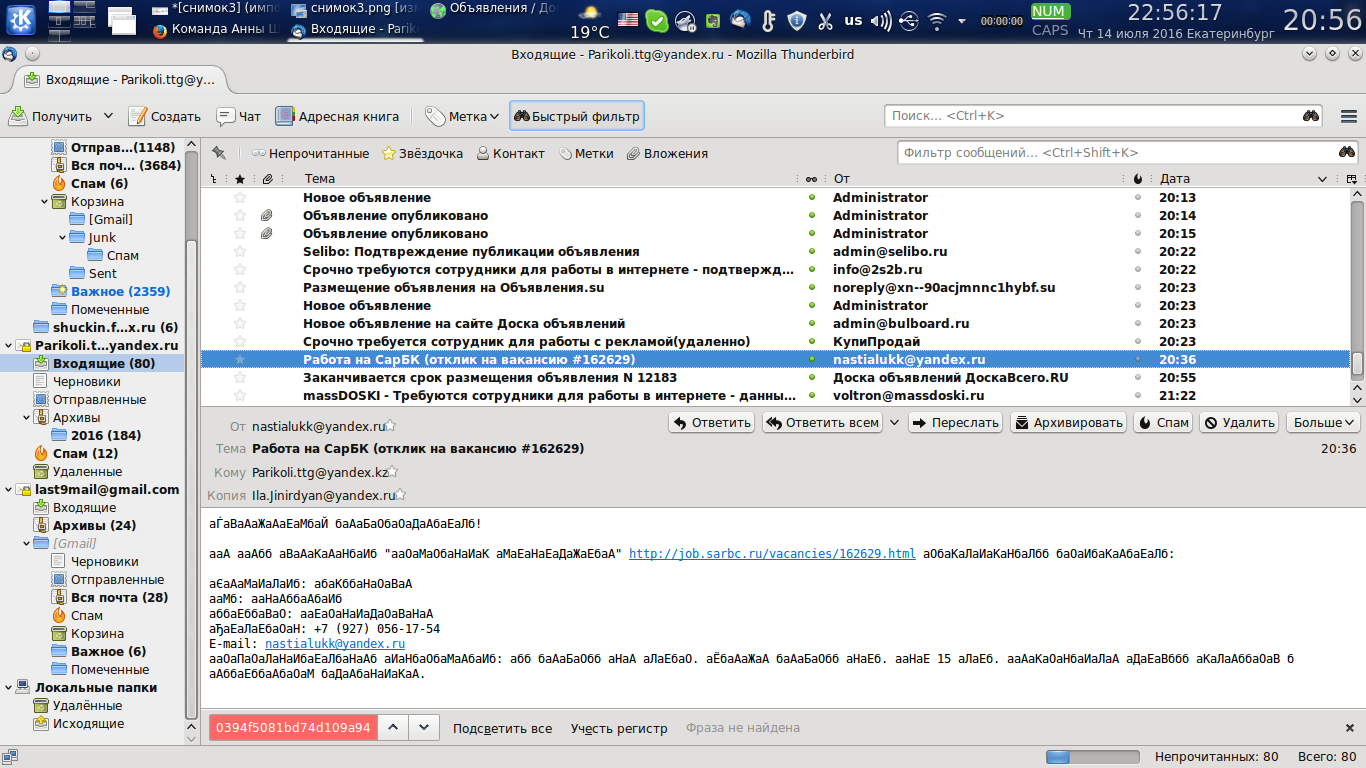Filter by Контакт address book contacts
Viewport: 1366px width, 768px height.
tap(510, 153)
